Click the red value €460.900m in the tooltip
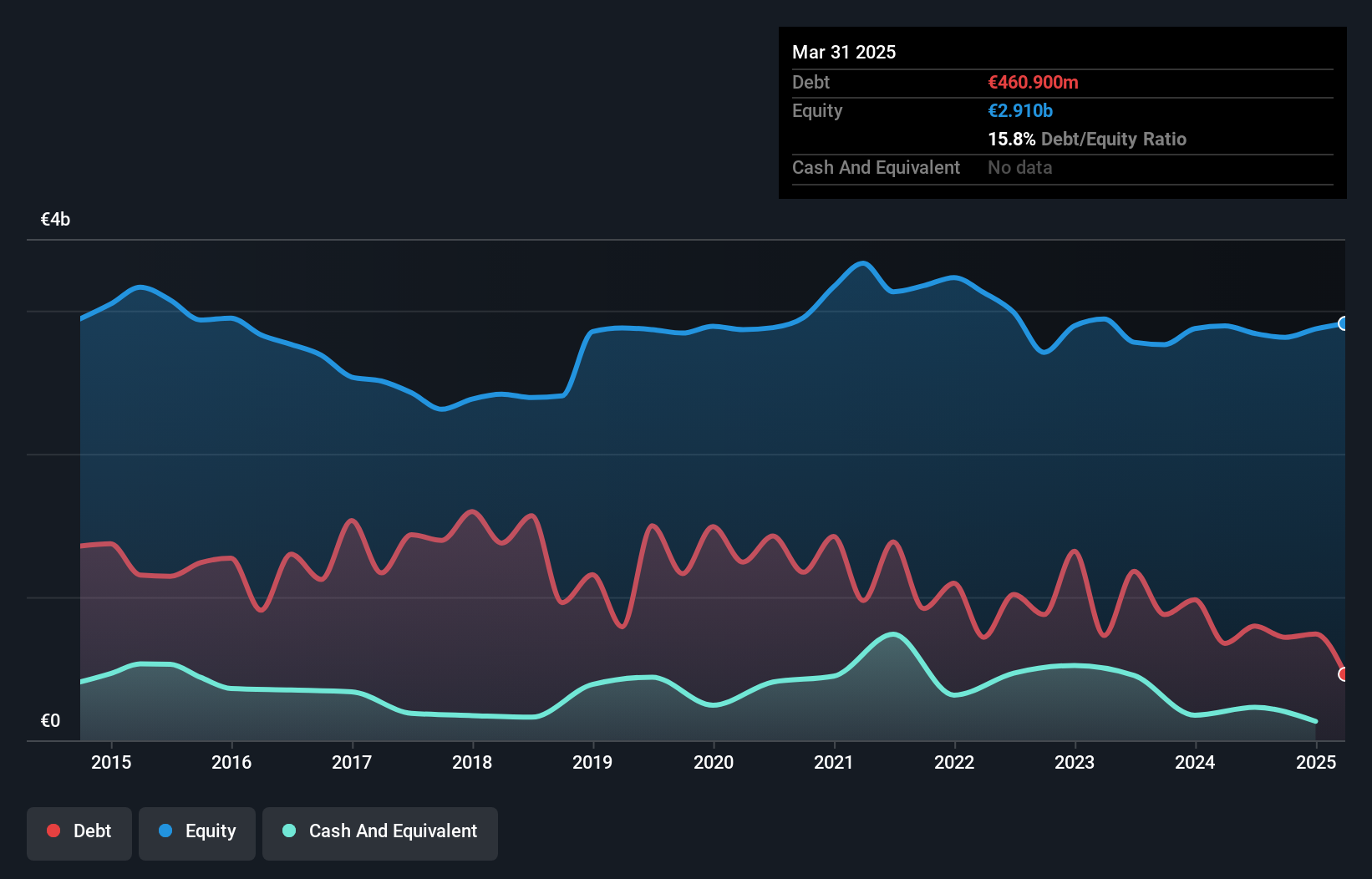This screenshot has width=1372, height=879. click(x=1033, y=82)
